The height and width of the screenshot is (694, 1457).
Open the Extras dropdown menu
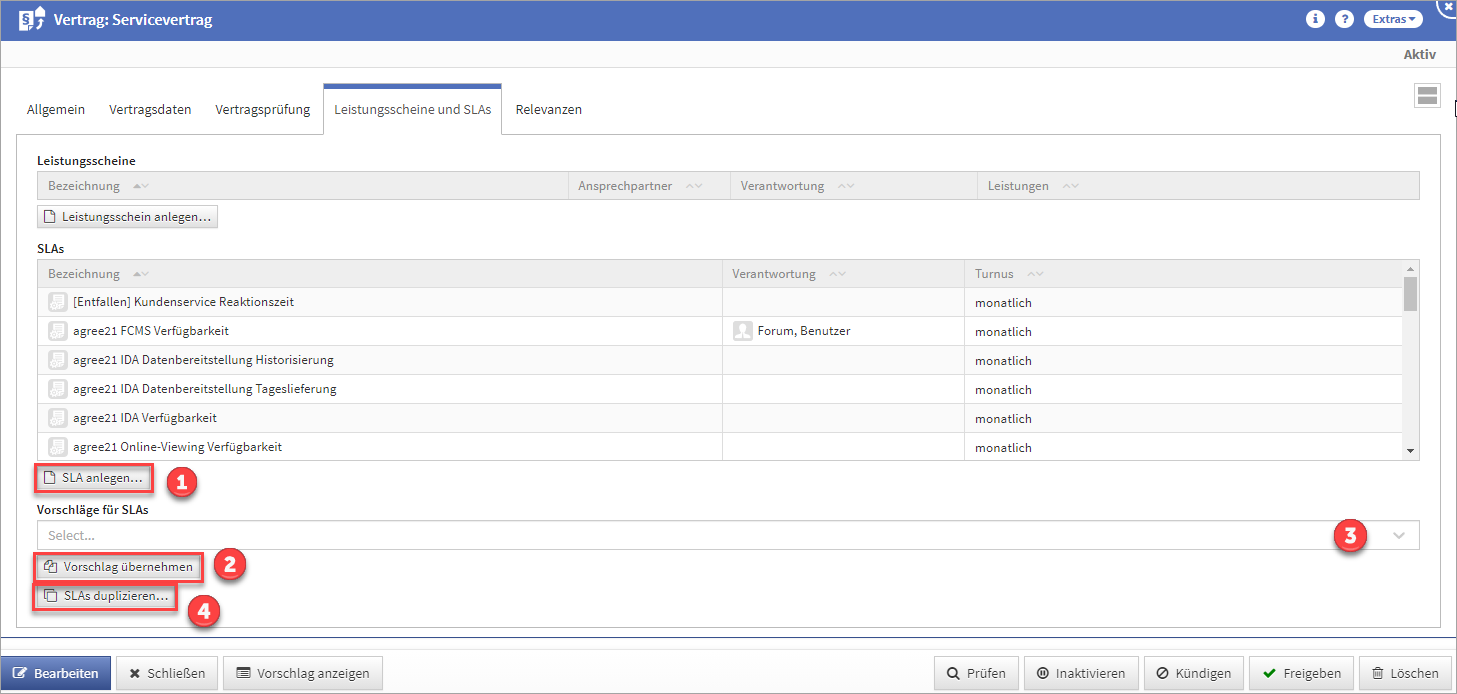click(1392, 19)
